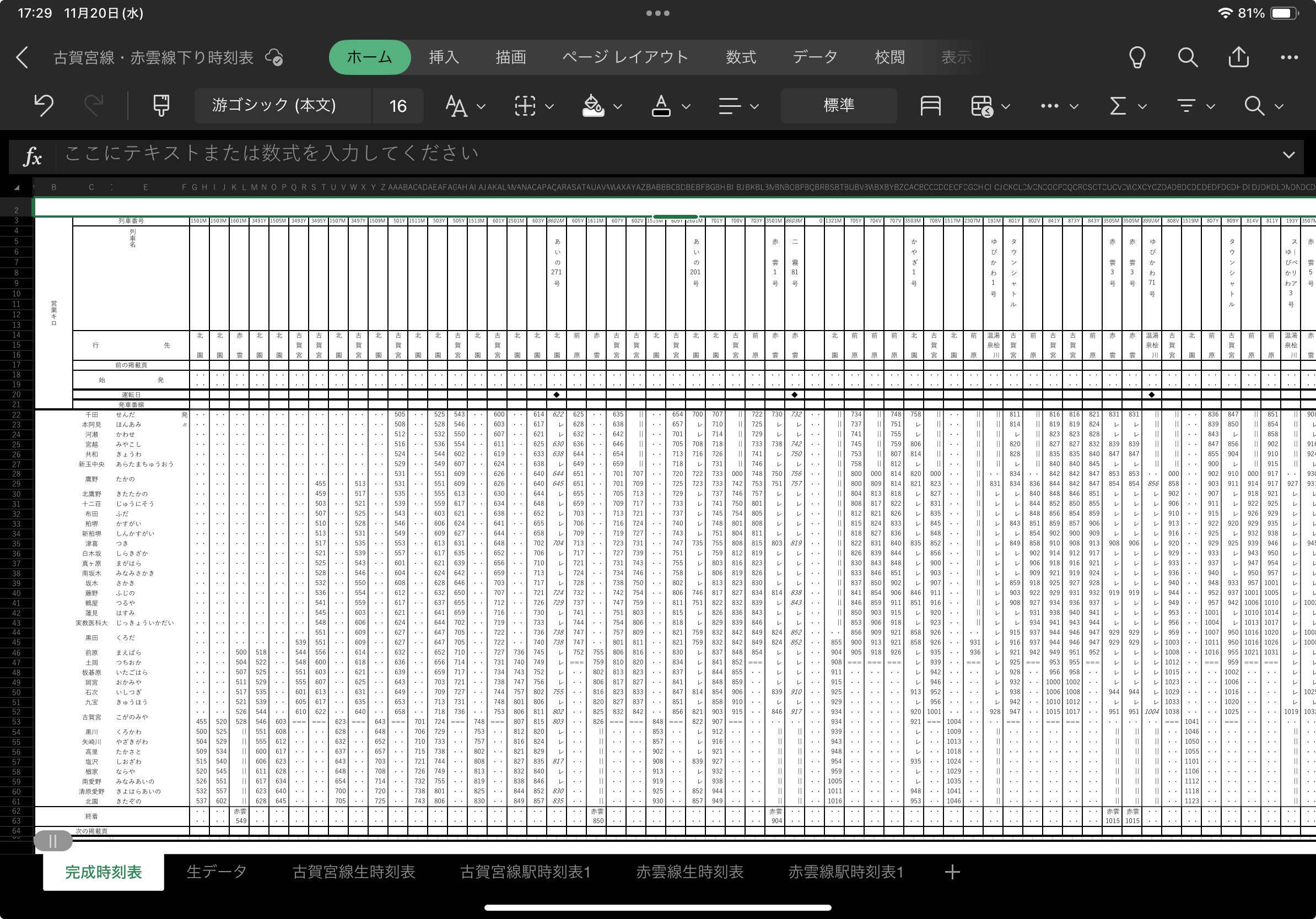Viewport: 1316px width, 919px height.
Task: Open the share upload icon
Action: (1238, 57)
